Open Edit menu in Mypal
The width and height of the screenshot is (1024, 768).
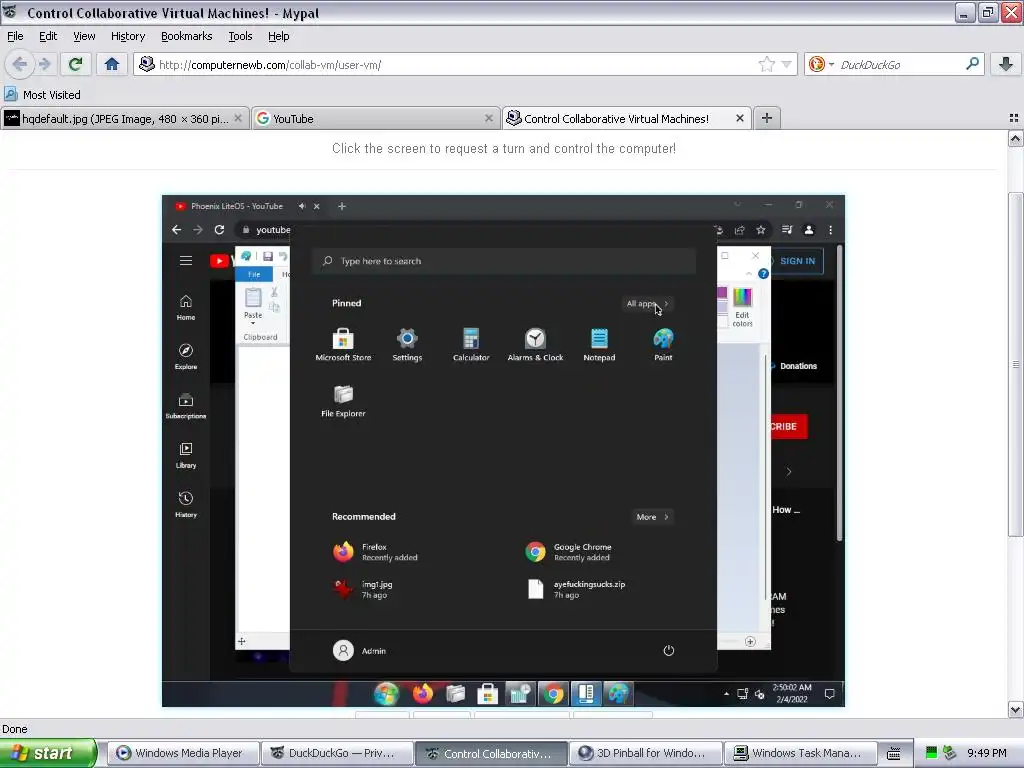(x=48, y=36)
